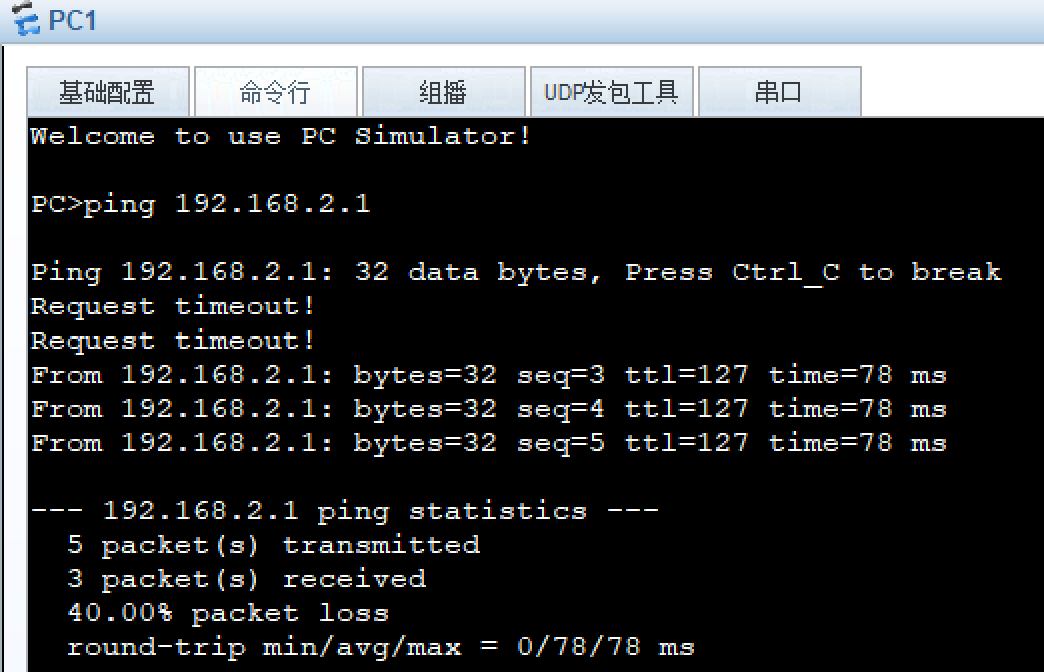Click the 40.00% packet loss line
The width and height of the screenshot is (1044, 672).
[210, 612]
